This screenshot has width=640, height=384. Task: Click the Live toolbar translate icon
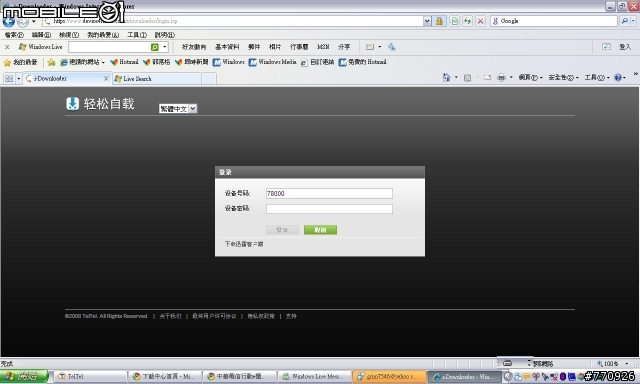tap(391, 47)
